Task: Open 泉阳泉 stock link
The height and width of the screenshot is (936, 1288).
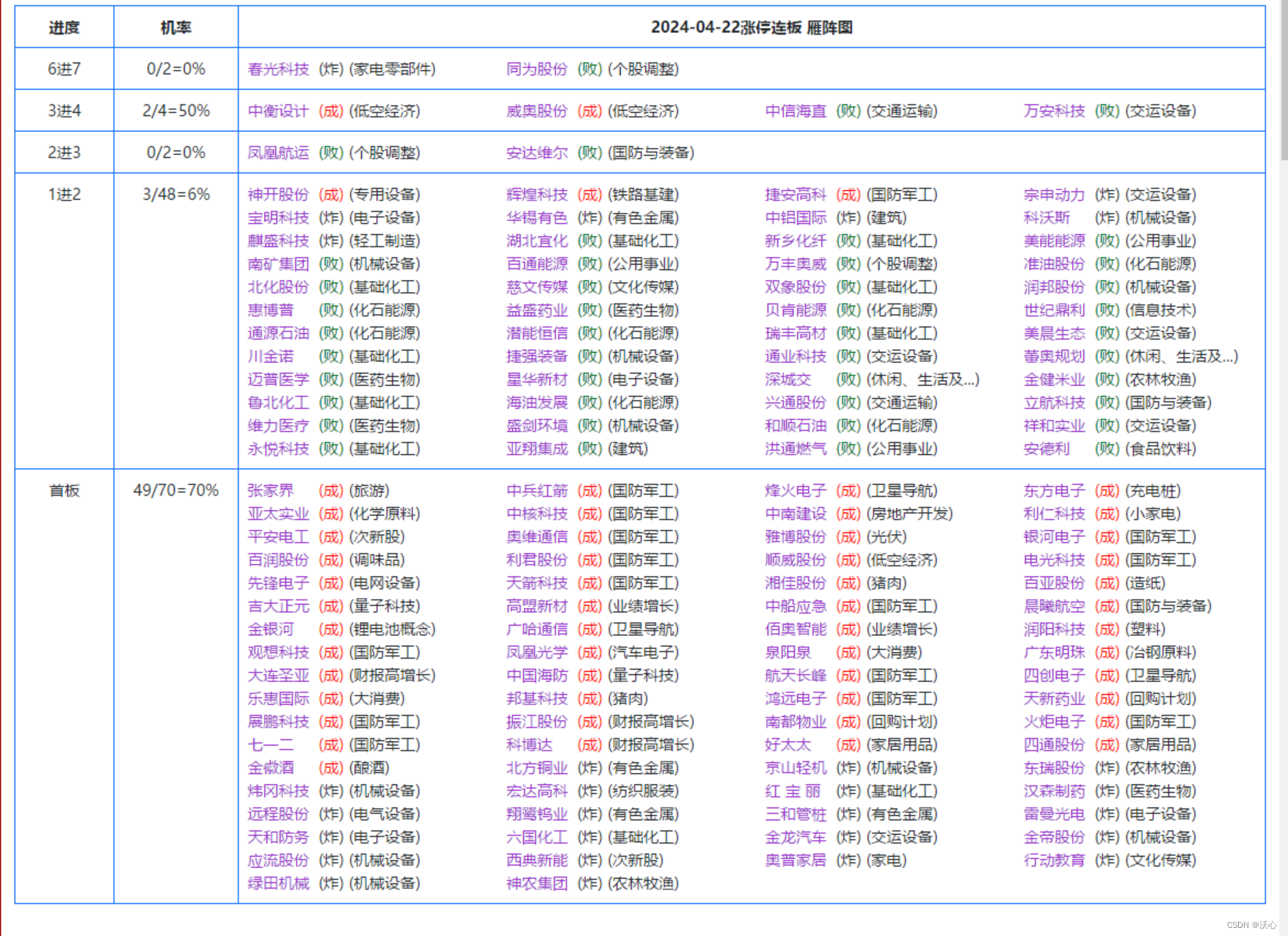Action: [x=788, y=653]
